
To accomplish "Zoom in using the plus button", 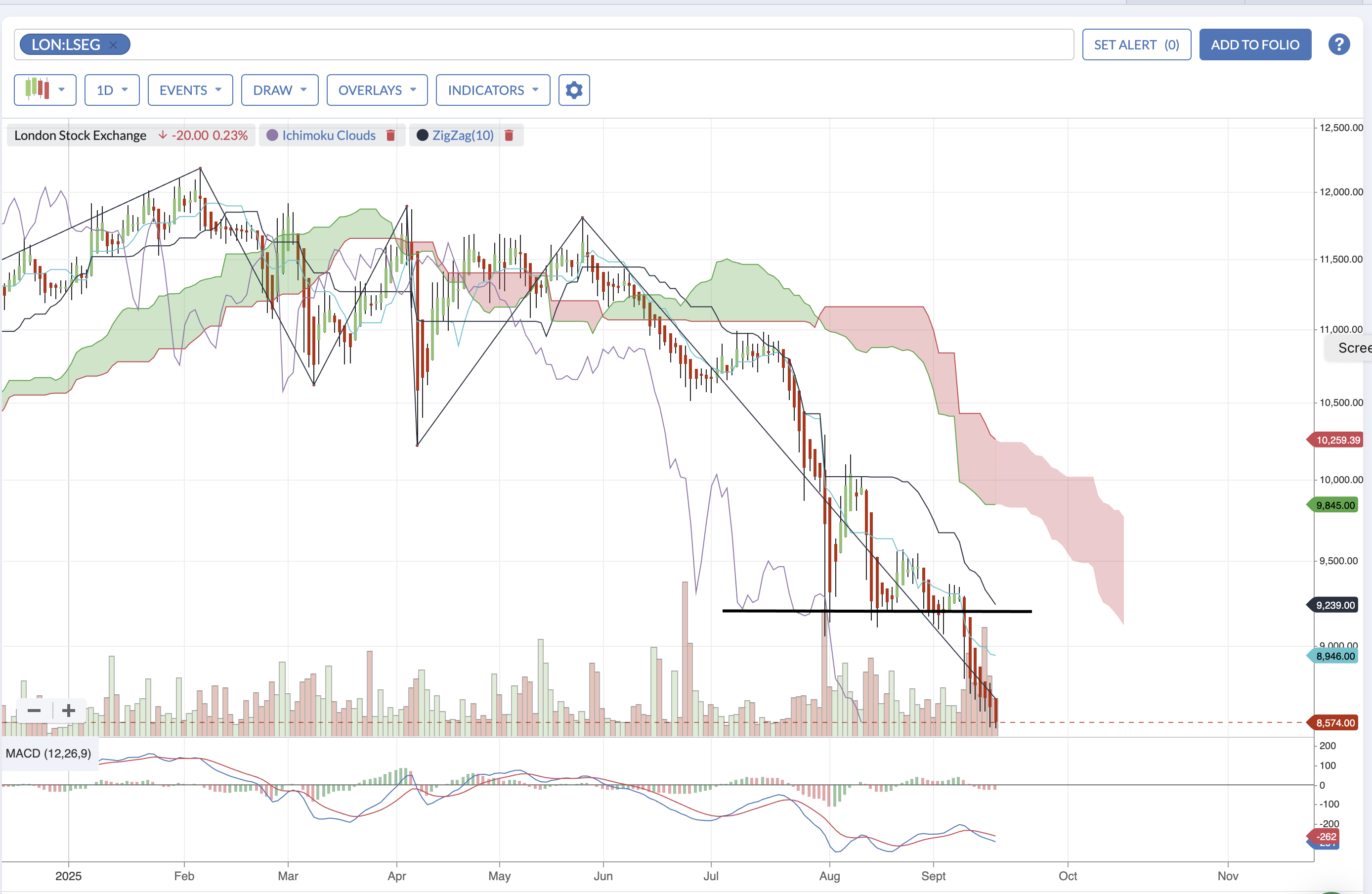I will click(x=69, y=711).
